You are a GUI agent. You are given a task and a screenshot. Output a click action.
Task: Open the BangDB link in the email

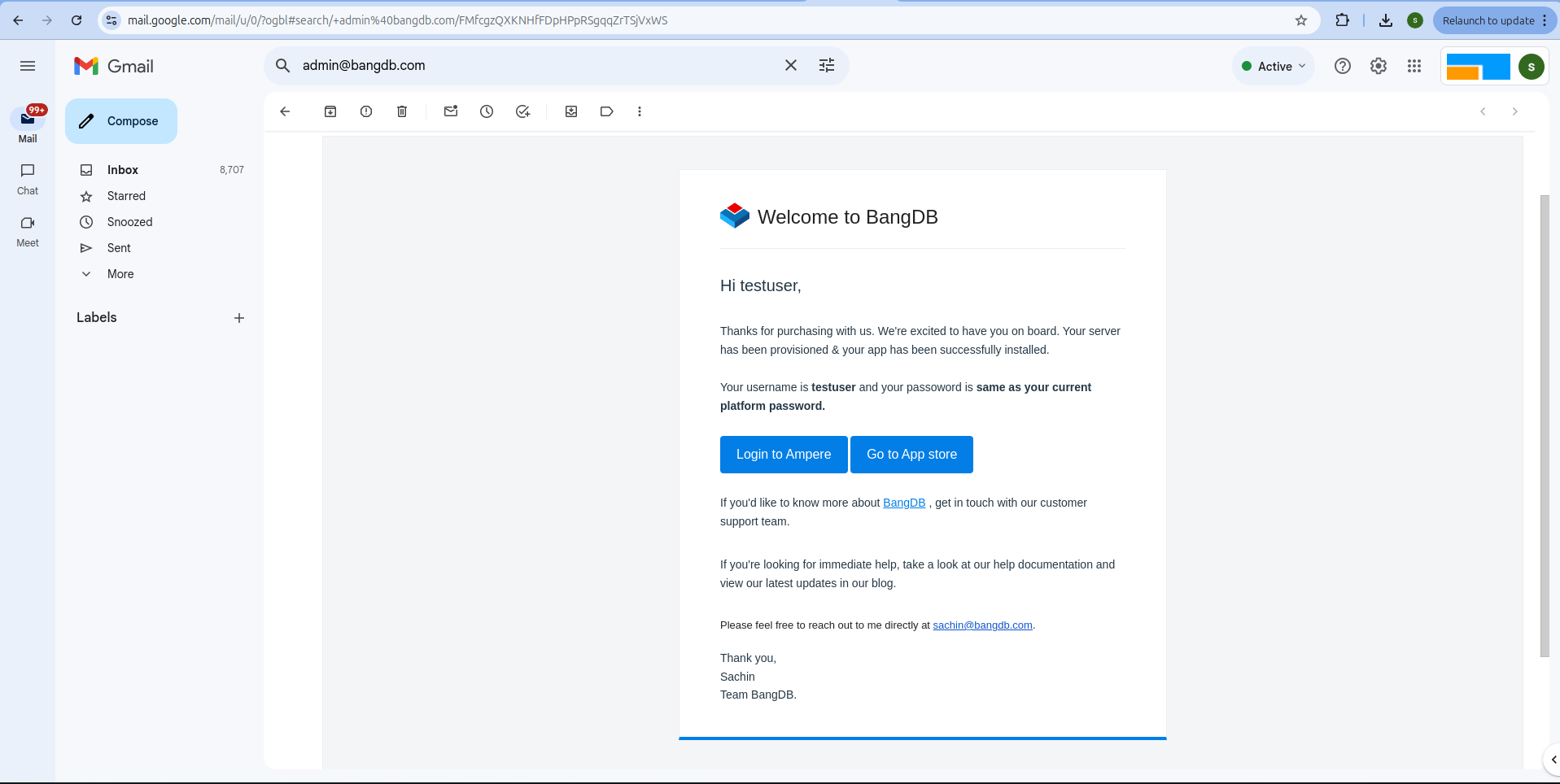(x=904, y=503)
